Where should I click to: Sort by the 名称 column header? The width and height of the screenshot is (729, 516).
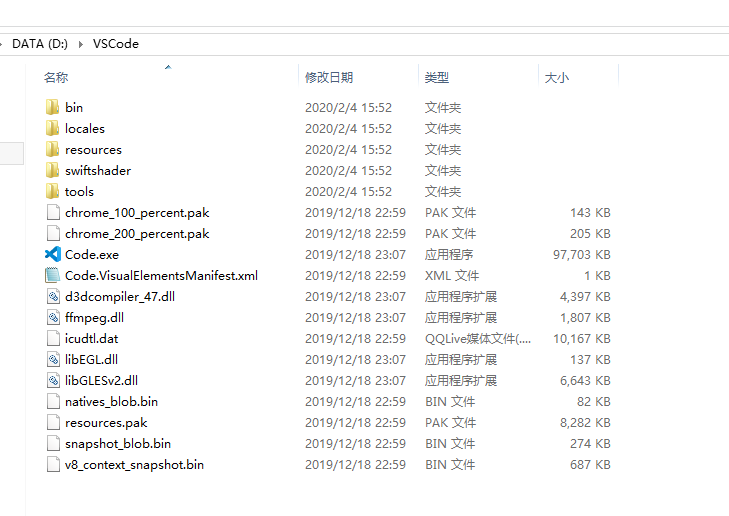coord(56,77)
